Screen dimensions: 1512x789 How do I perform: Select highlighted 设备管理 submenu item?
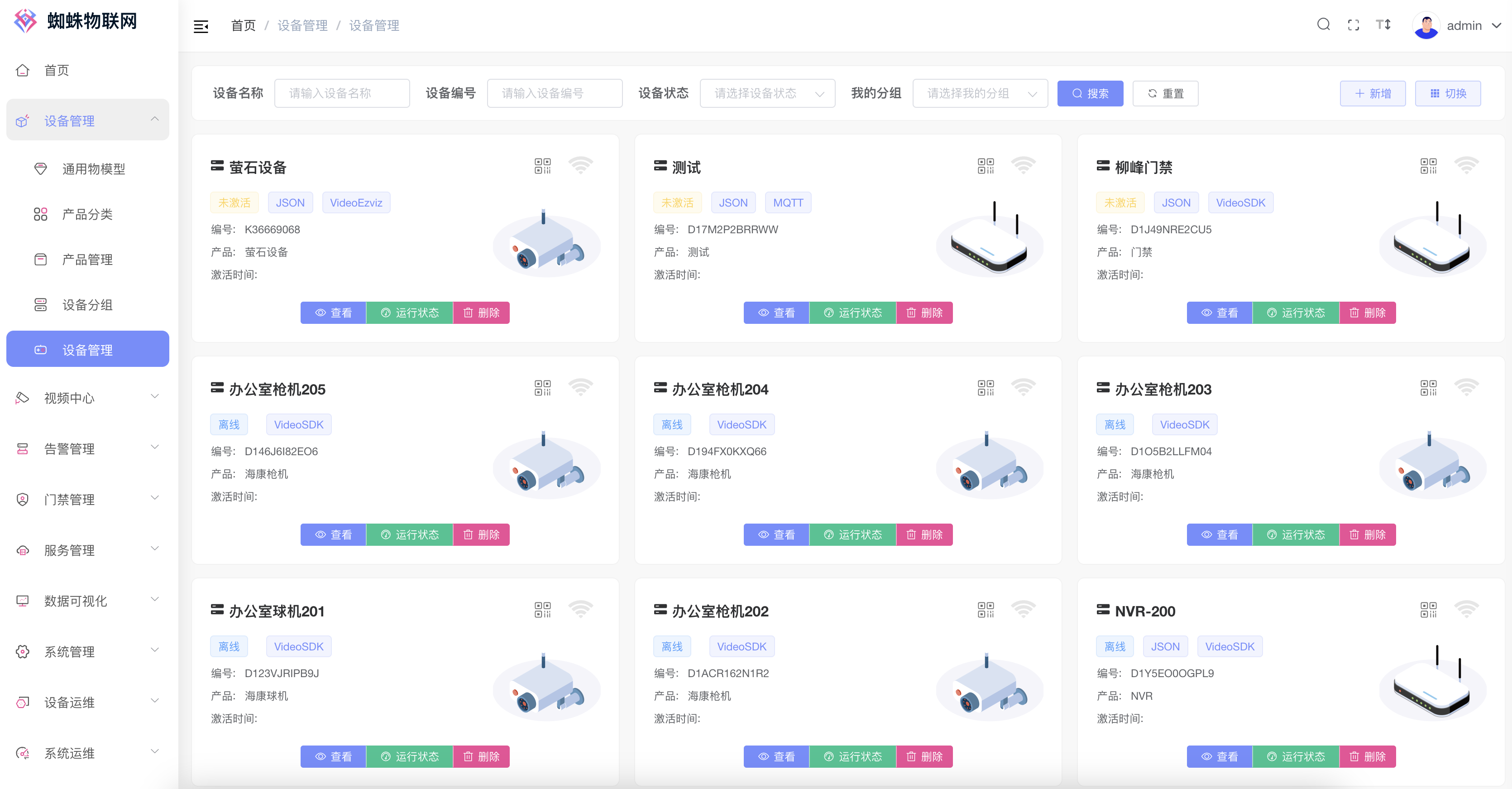coord(88,349)
